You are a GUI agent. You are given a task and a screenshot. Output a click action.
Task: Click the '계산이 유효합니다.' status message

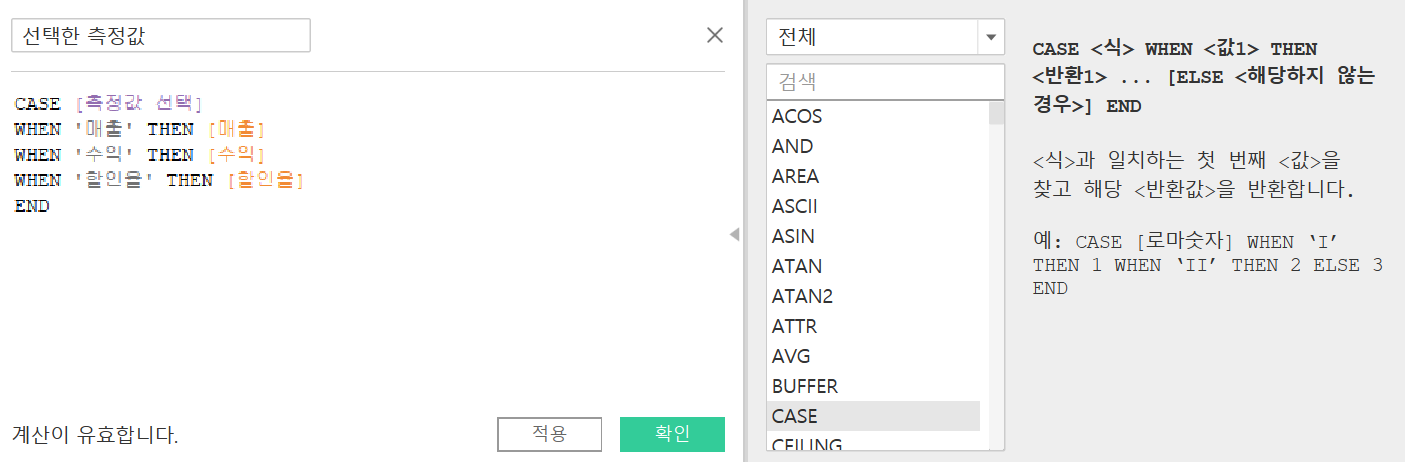pos(96,435)
